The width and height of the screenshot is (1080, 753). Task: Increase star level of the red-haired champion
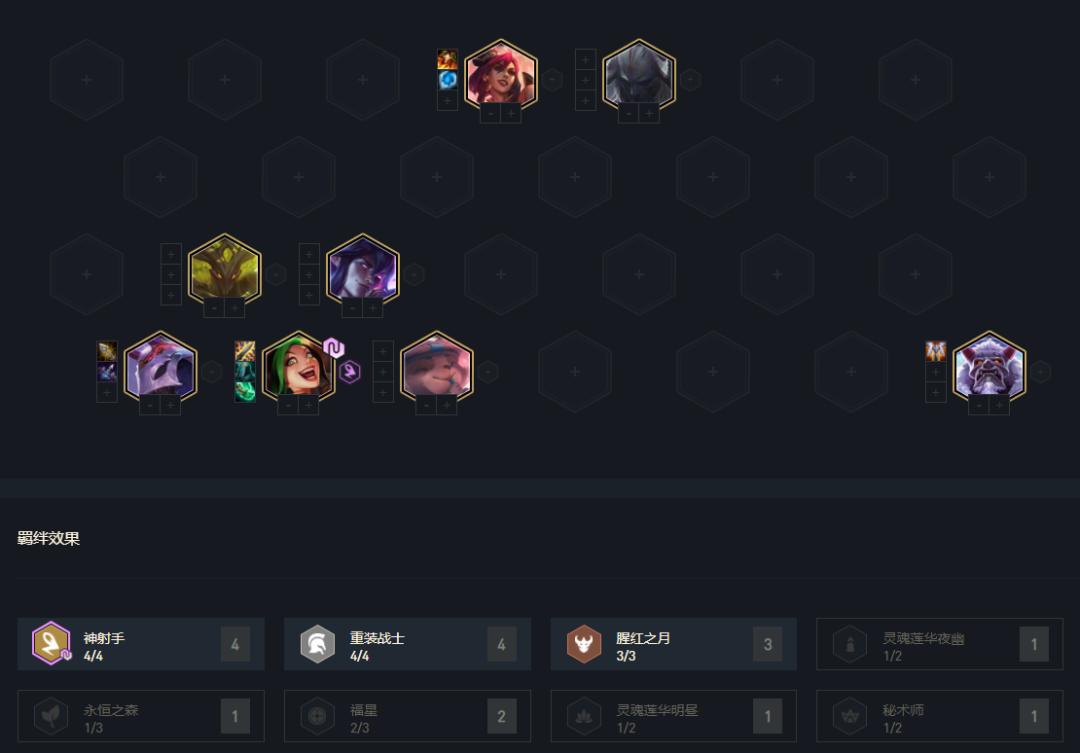(x=511, y=114)
